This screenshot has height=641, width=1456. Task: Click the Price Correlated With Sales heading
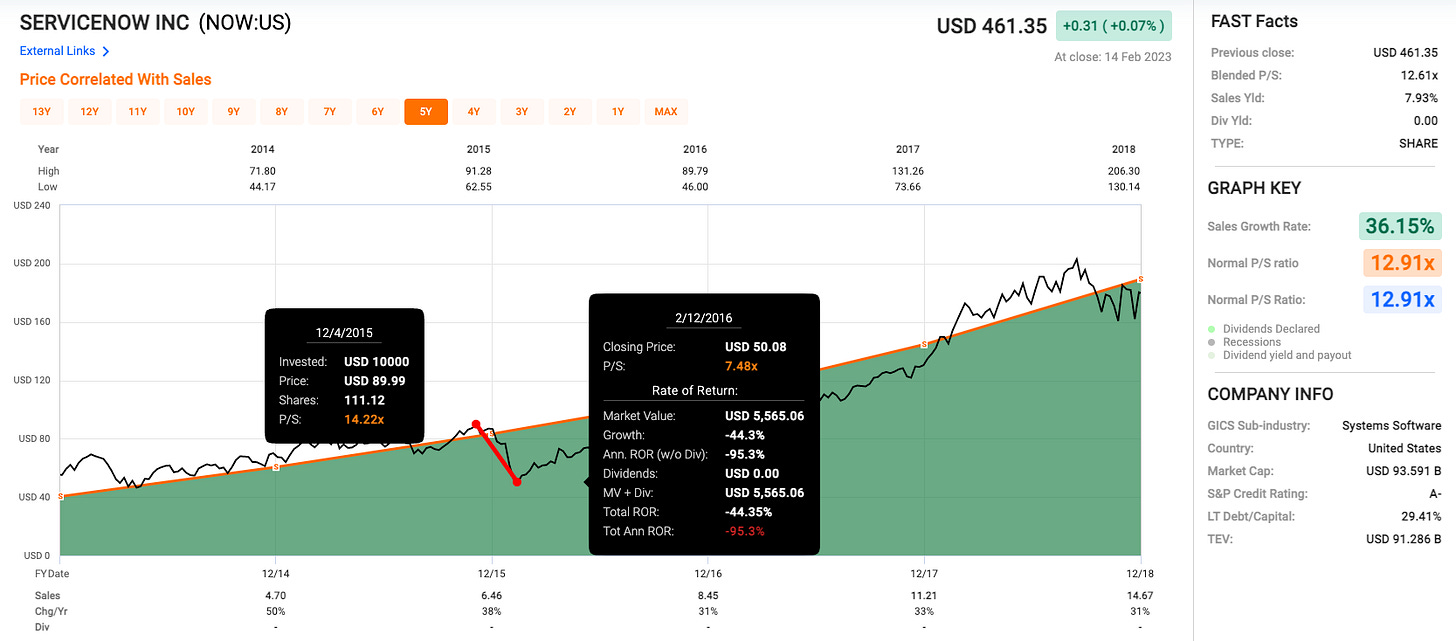click(116, 79)
